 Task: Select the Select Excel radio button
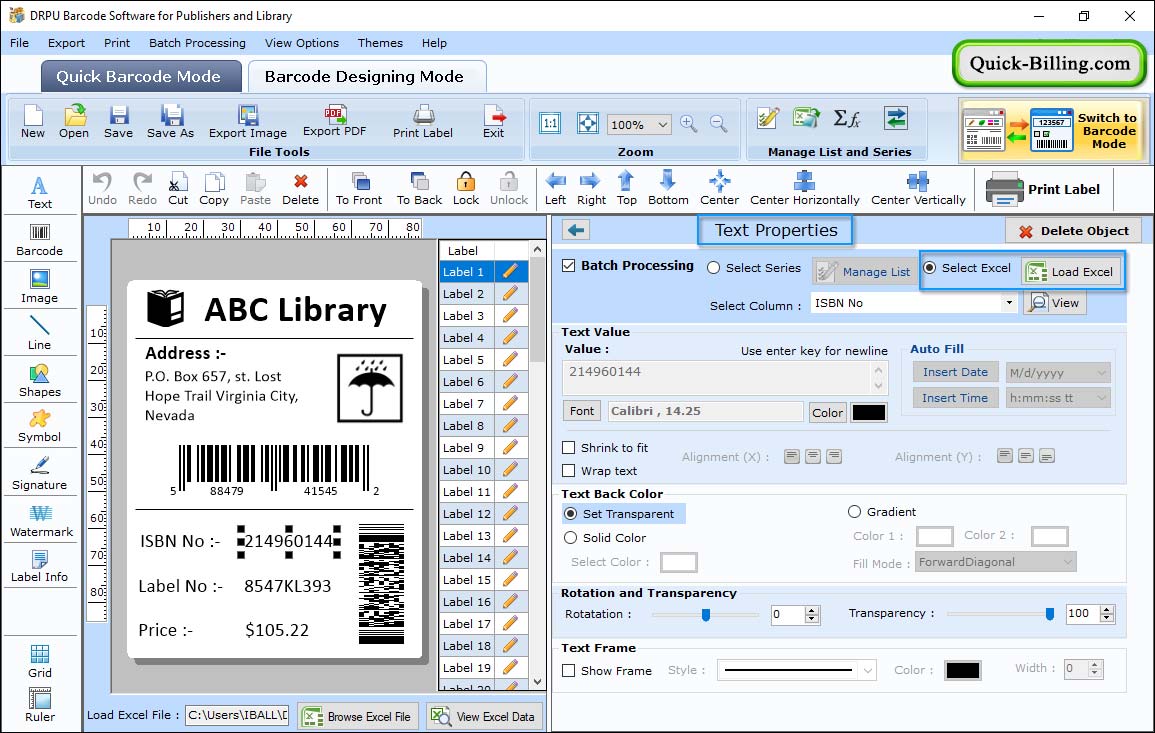[x=930, y=267]
